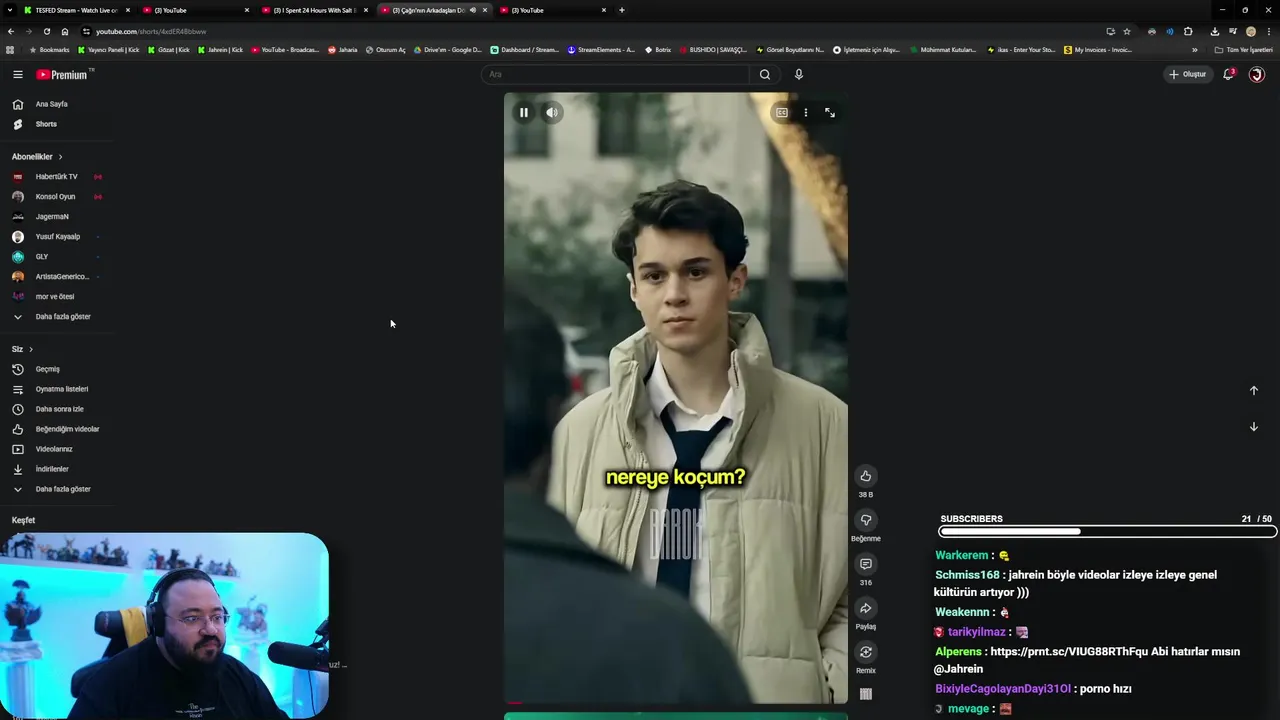Reload the current page

[47, 31]
